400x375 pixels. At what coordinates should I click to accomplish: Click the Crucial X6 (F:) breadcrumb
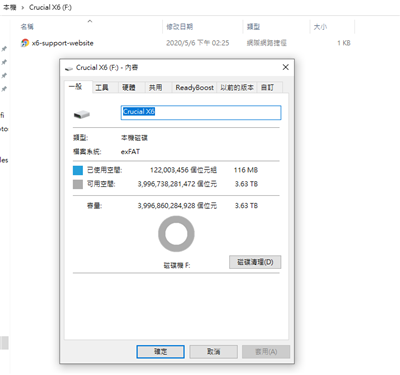point(50,7)
